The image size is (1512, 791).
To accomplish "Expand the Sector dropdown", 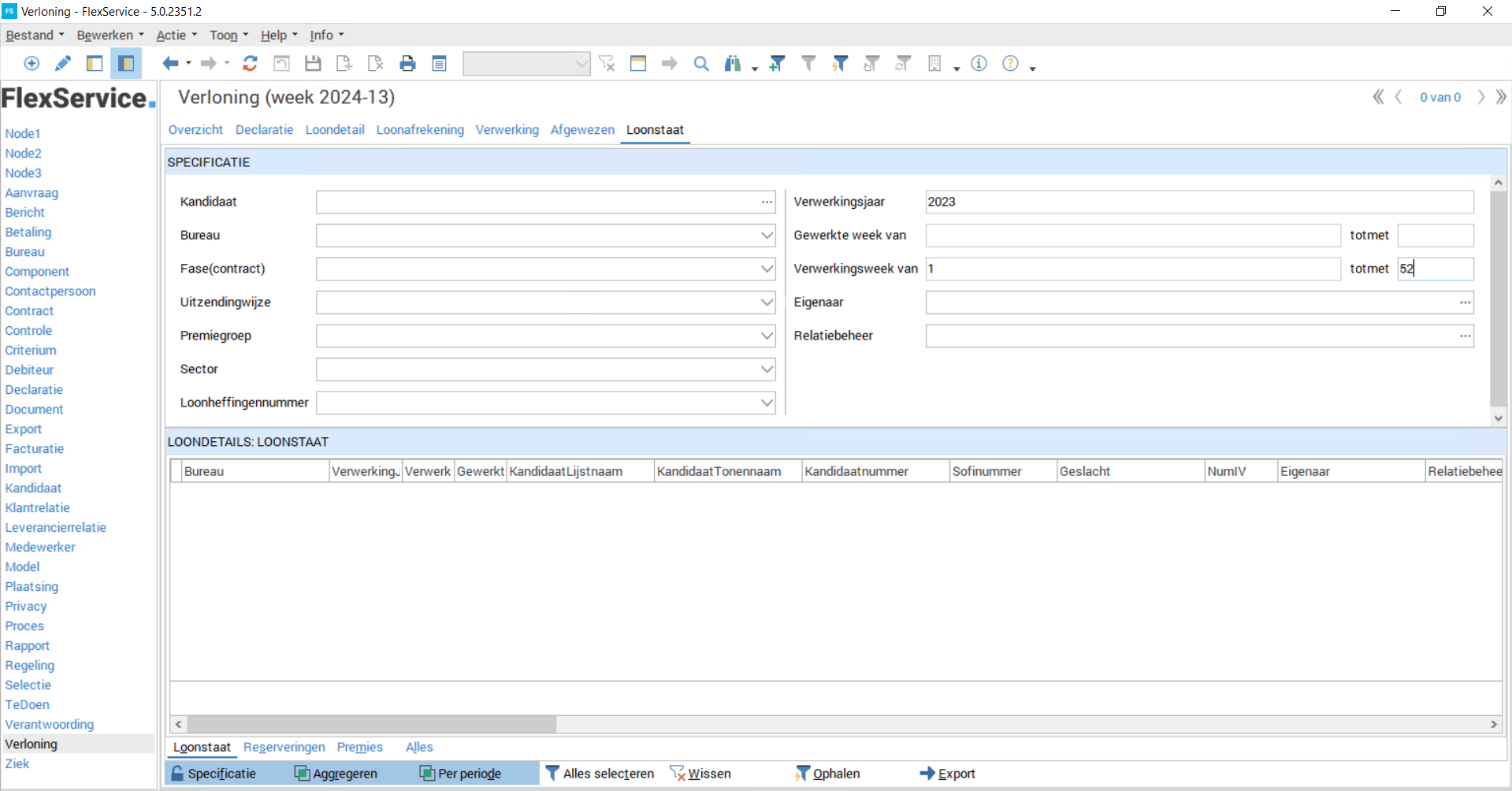I will pyautogui.click(x=767, y=370).
